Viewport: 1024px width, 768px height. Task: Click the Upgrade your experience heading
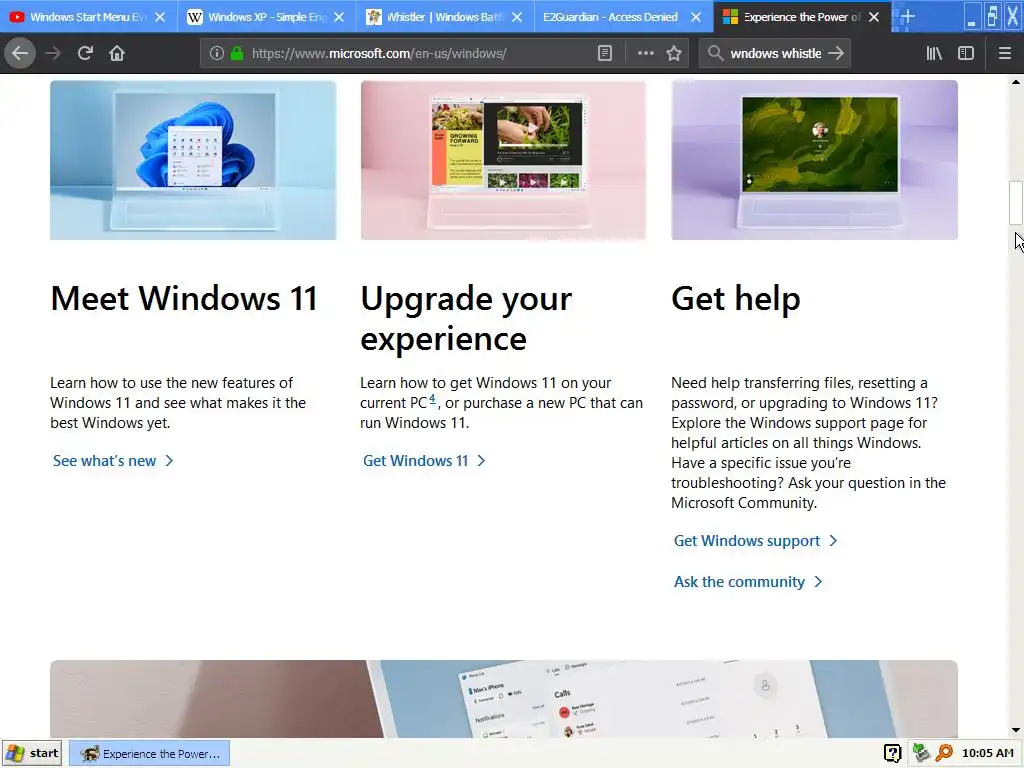click(466, 319)
